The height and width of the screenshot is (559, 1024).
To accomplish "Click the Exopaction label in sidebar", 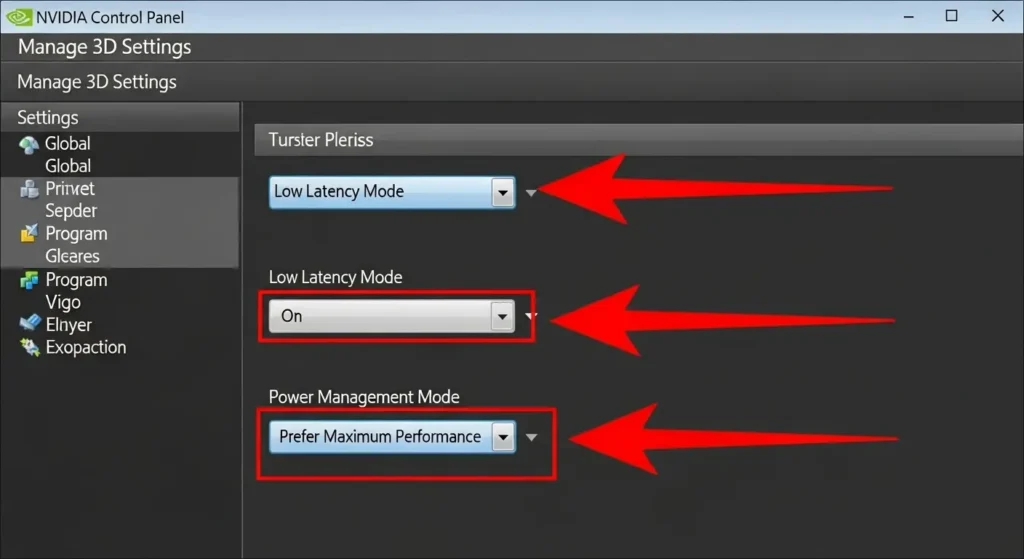I will 86,348.
